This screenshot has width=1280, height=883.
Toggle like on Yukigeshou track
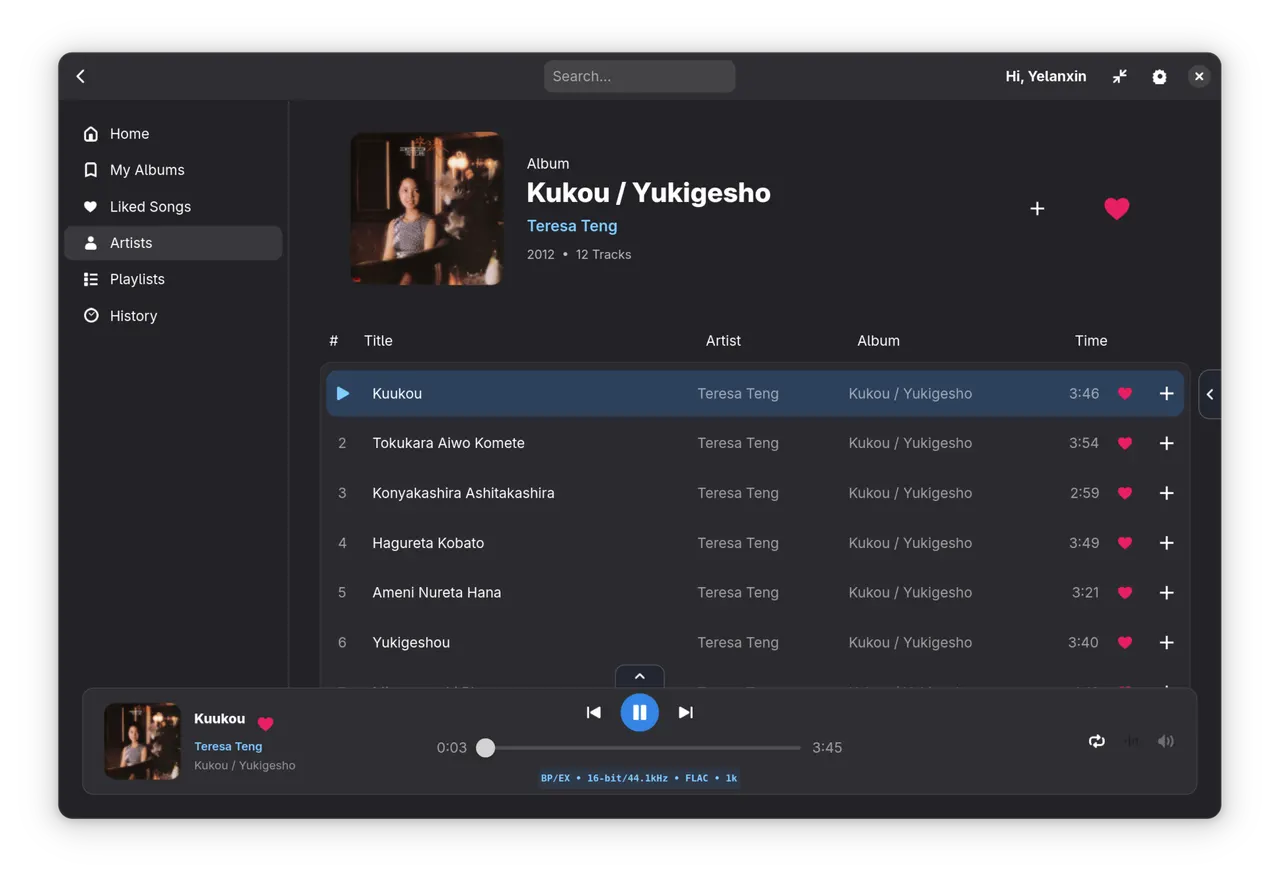point(1125,643)
